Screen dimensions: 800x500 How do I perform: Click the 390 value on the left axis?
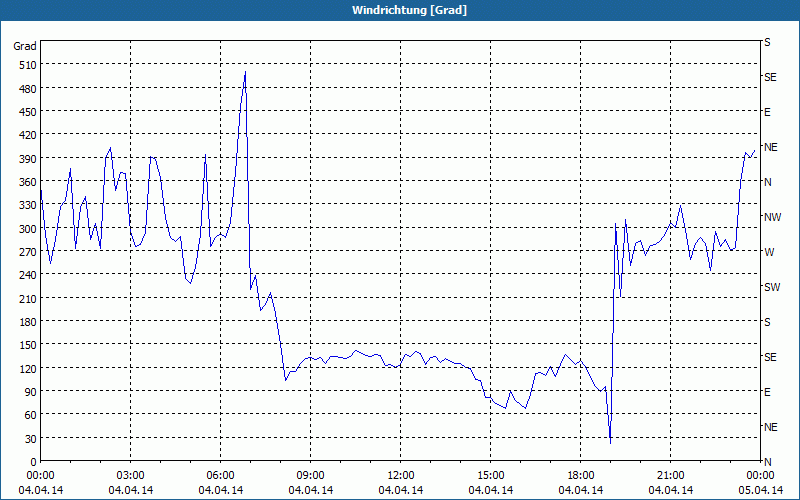point(28,159)
